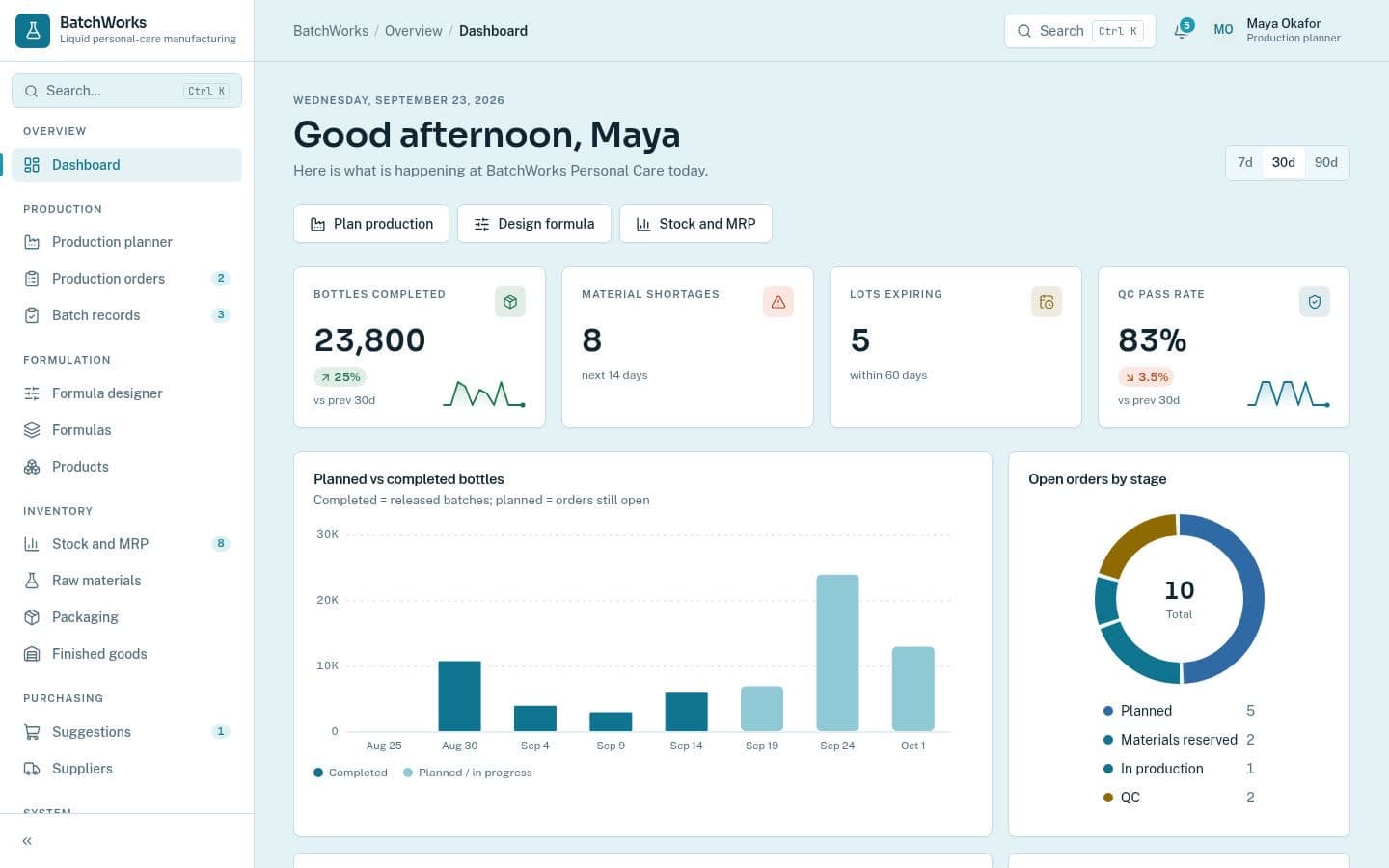Navigate to Formulas in sidebar

click(126, 430)
